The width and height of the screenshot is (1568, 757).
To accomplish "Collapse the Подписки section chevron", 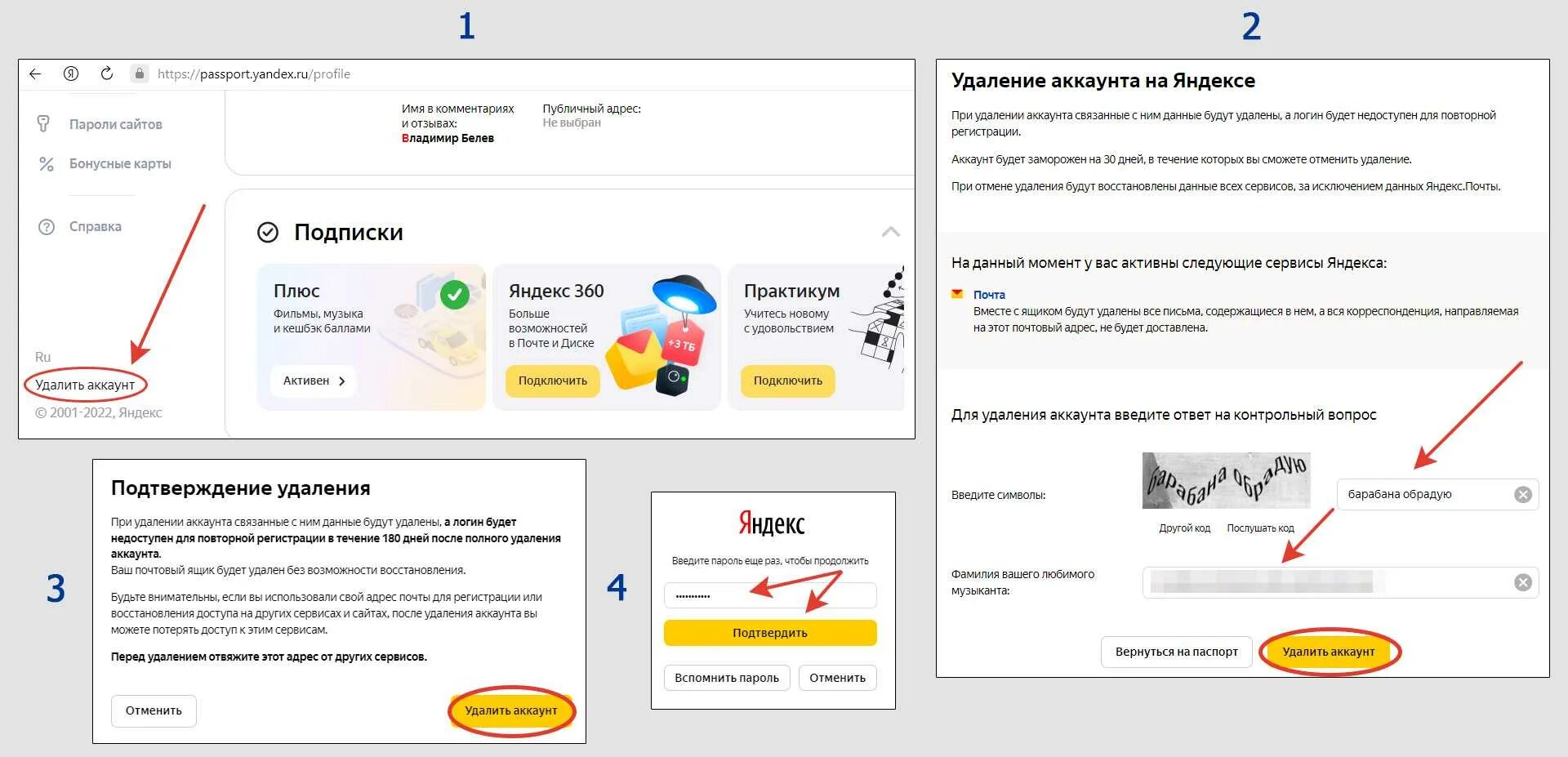I will click(x=891, y=232).
